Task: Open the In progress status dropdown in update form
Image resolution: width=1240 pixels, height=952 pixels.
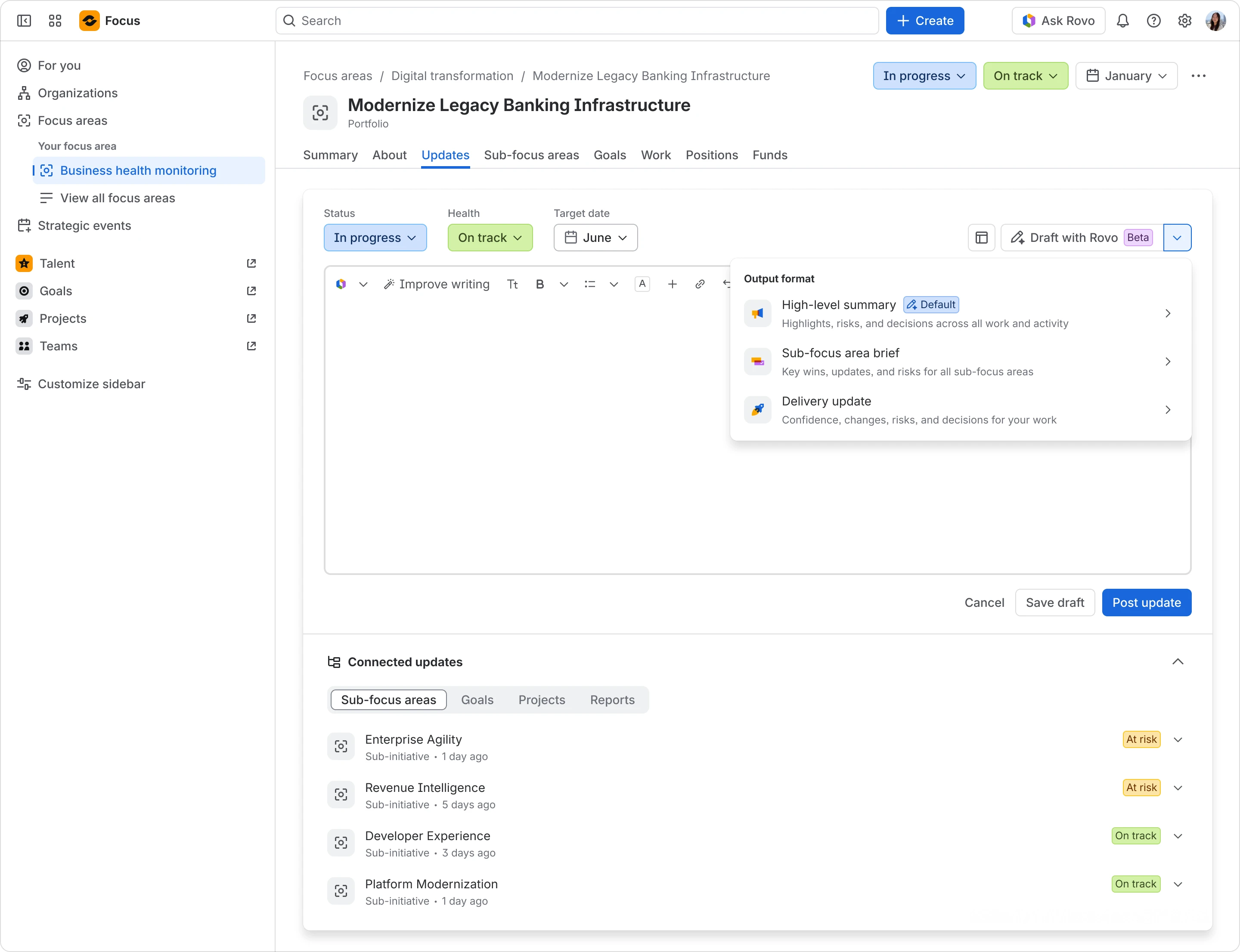Action: (x=375, y=238)
